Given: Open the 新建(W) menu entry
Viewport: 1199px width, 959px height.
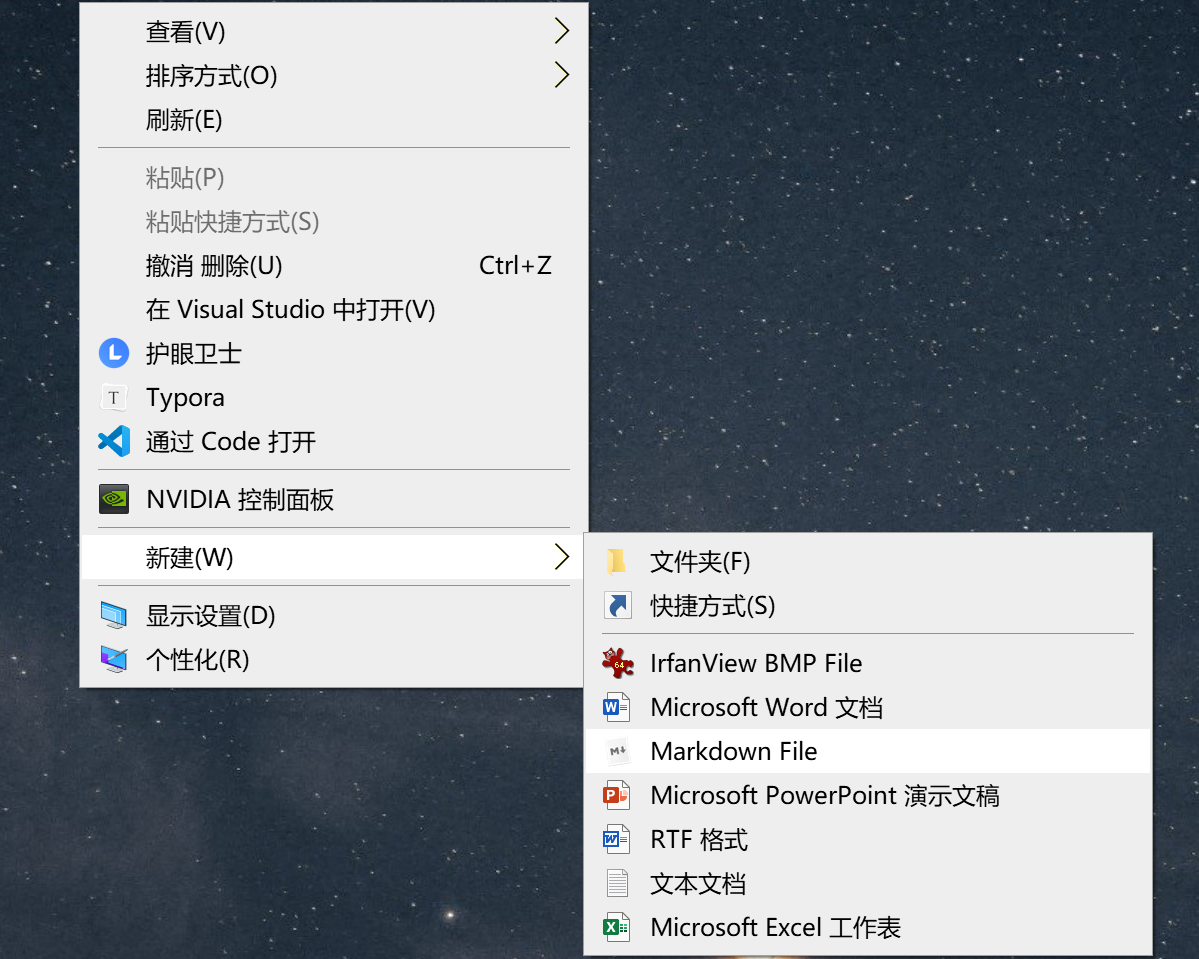Looking at the screenshot, I should [x=334, y=557].
